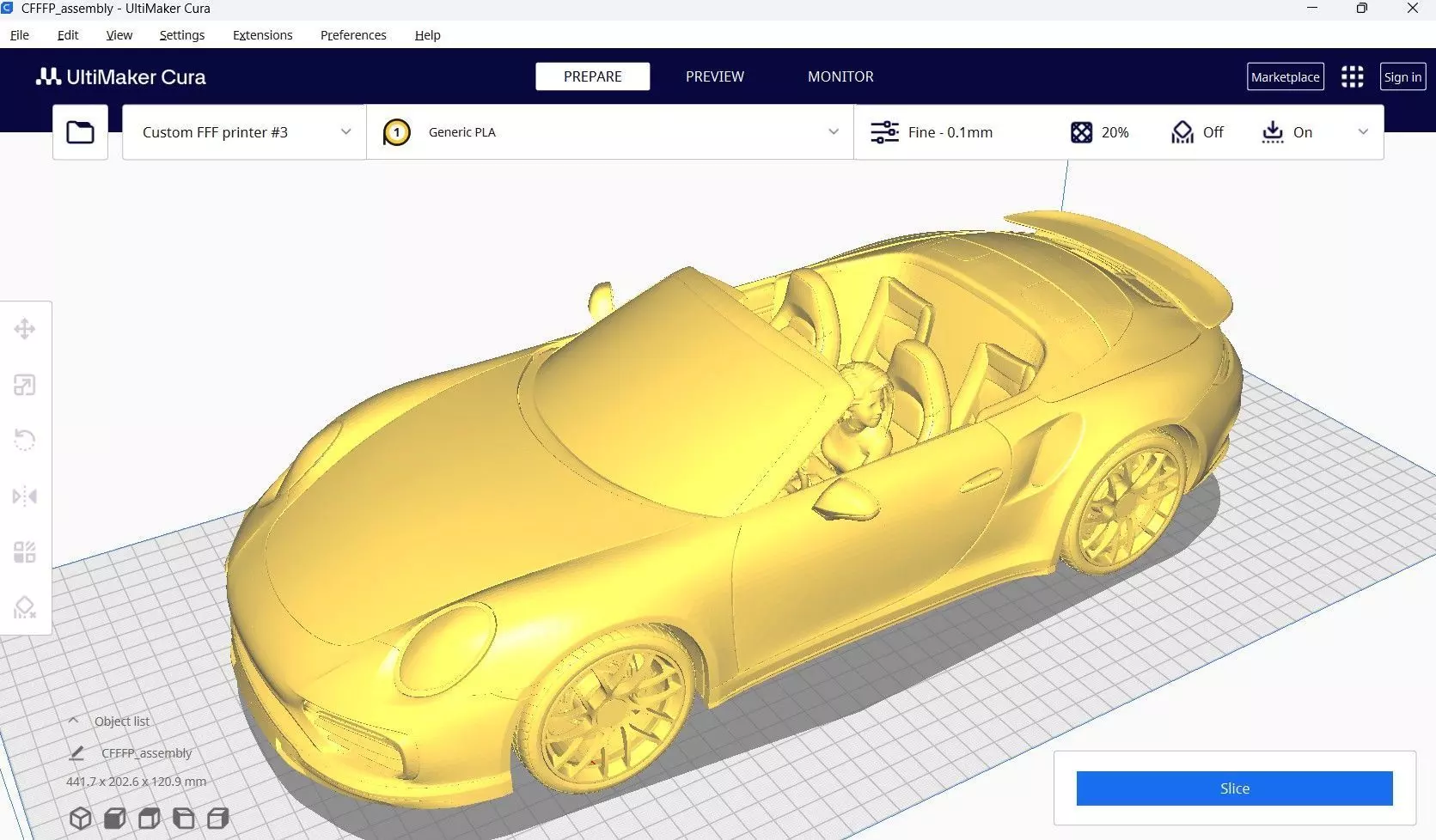Open the Edit menu
The width and height of the screenshot is (1436, 840).
pos(68,35)
